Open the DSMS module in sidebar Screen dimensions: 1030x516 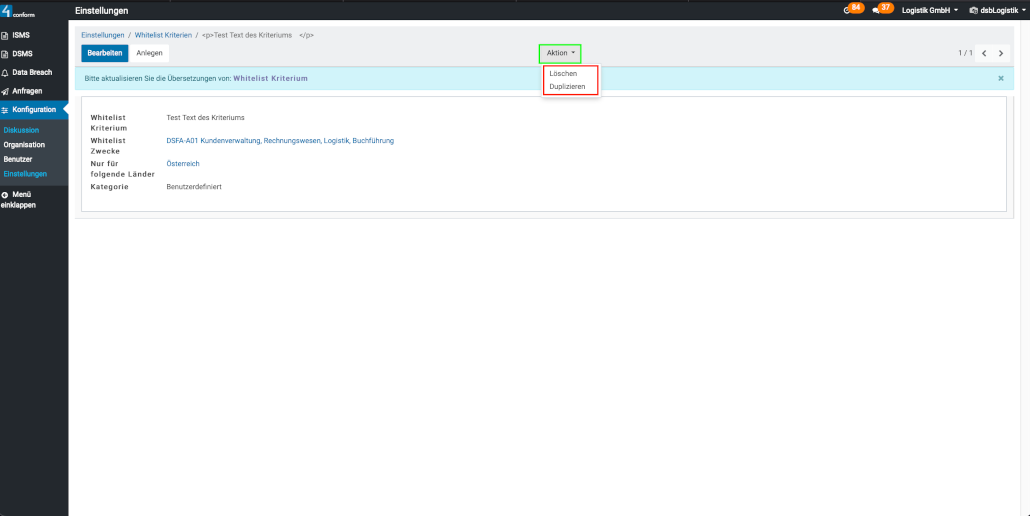[x=21, y=54]
